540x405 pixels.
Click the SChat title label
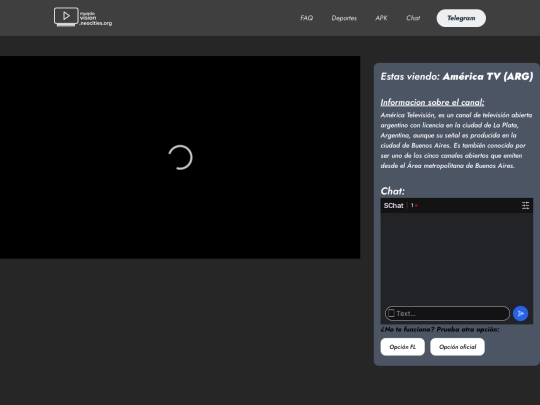click(393, 206)
